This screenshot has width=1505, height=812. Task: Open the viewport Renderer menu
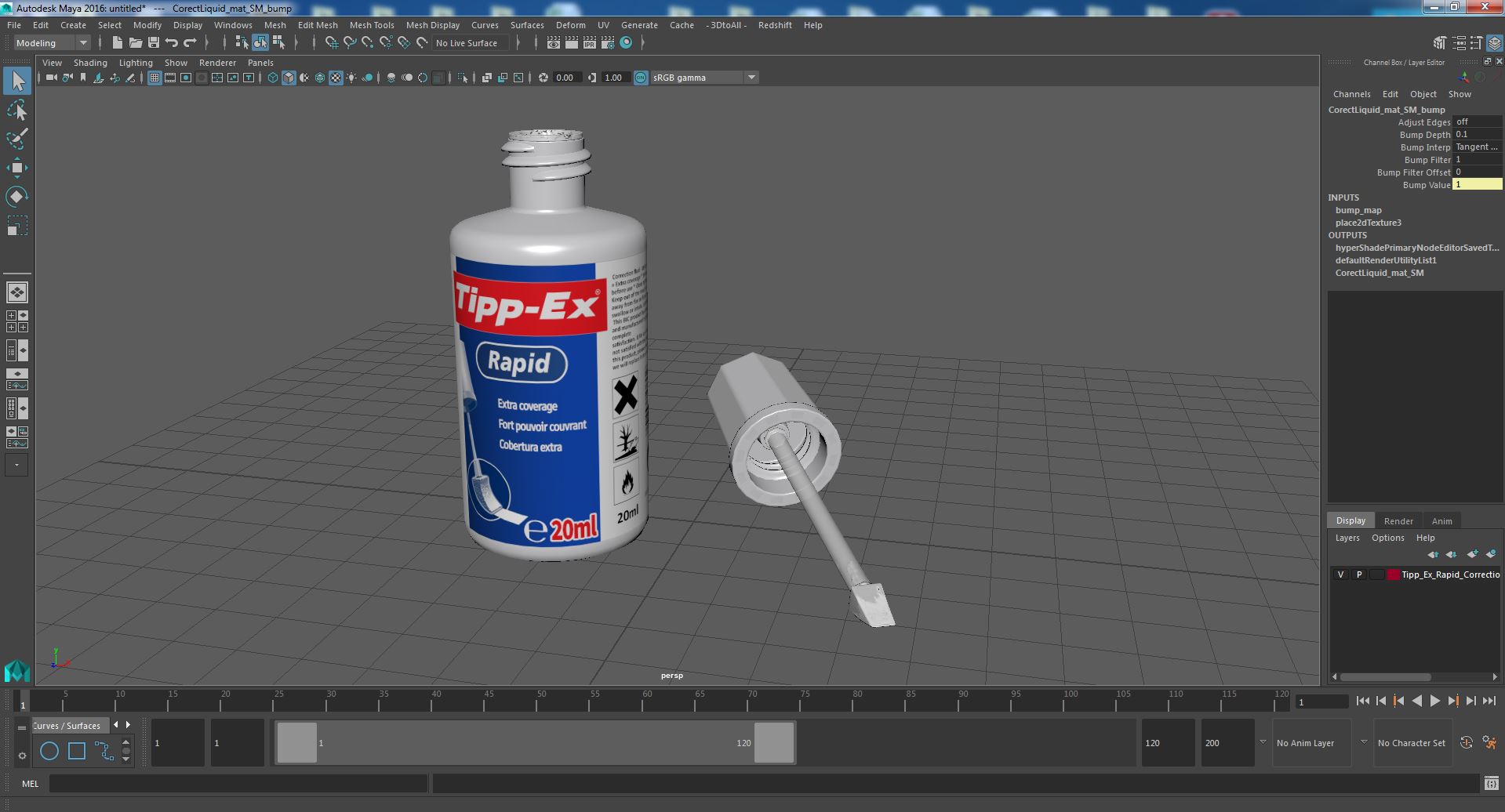coord(217,63)
